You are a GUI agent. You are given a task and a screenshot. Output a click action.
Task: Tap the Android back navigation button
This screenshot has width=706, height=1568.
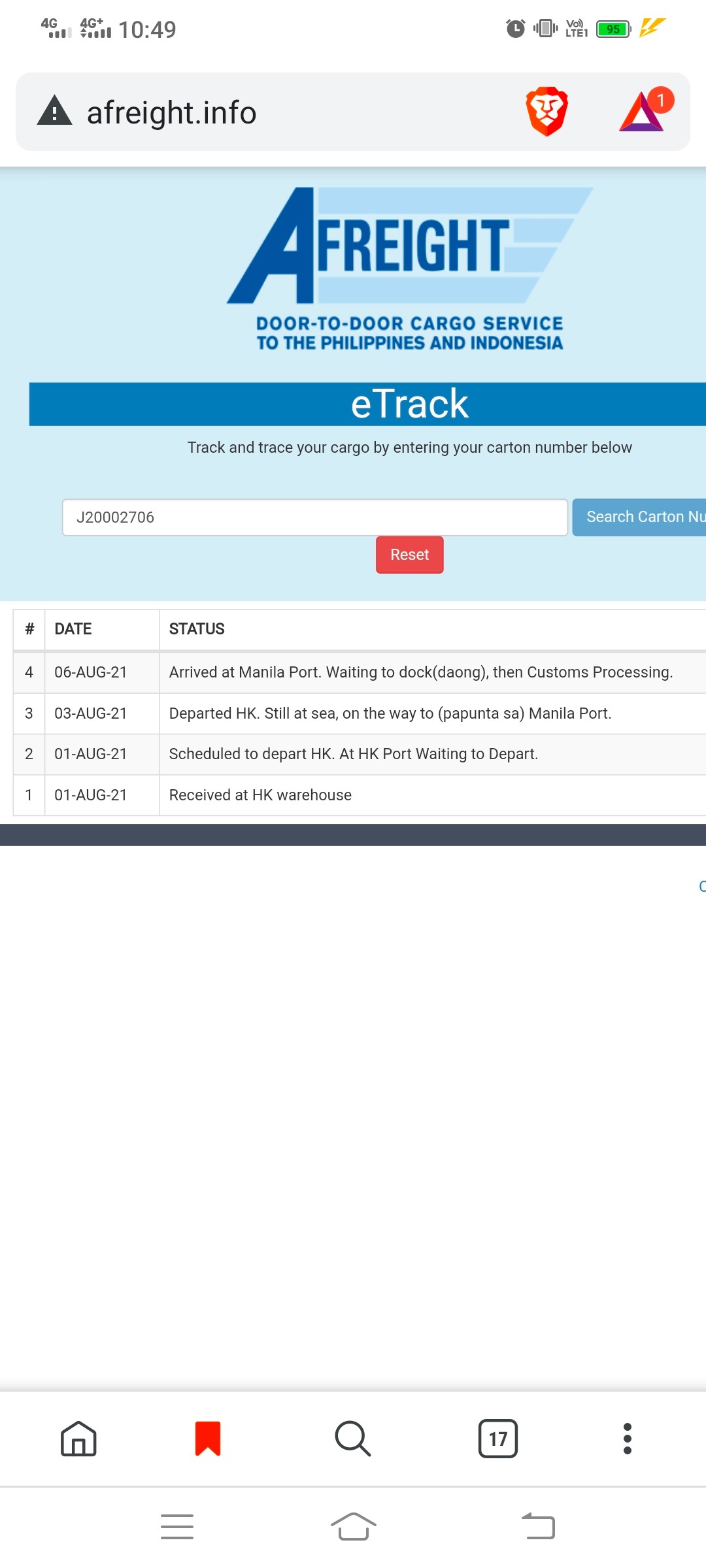point(538,1527)
